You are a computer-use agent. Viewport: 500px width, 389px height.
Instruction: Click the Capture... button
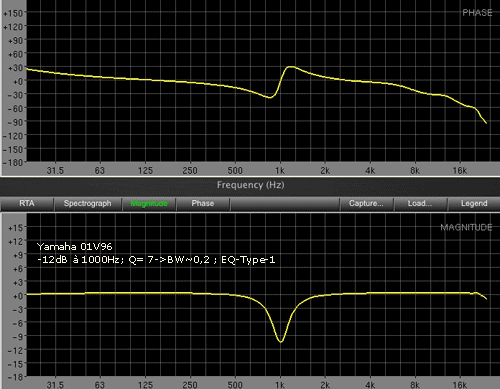click(366, 204)
